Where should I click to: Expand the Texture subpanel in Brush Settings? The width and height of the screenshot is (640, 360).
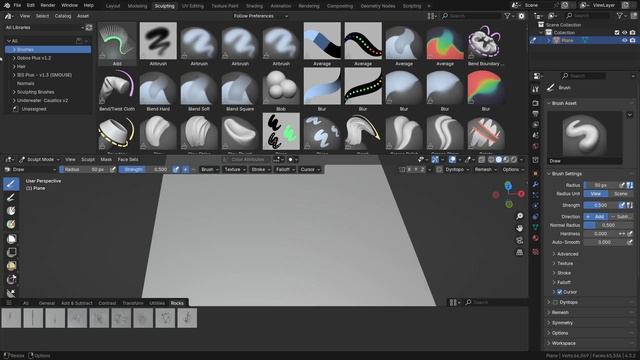pyautogui.click(x=565, y=264)
